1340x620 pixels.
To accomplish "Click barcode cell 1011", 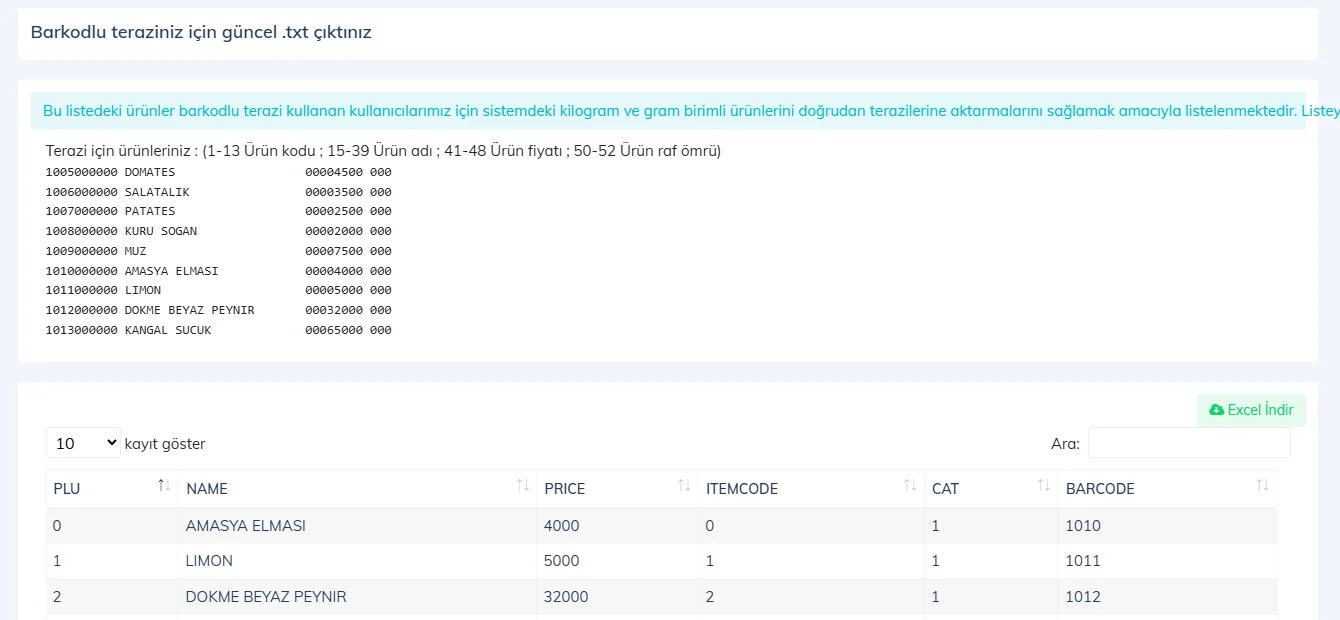I will pos(1168,561).
